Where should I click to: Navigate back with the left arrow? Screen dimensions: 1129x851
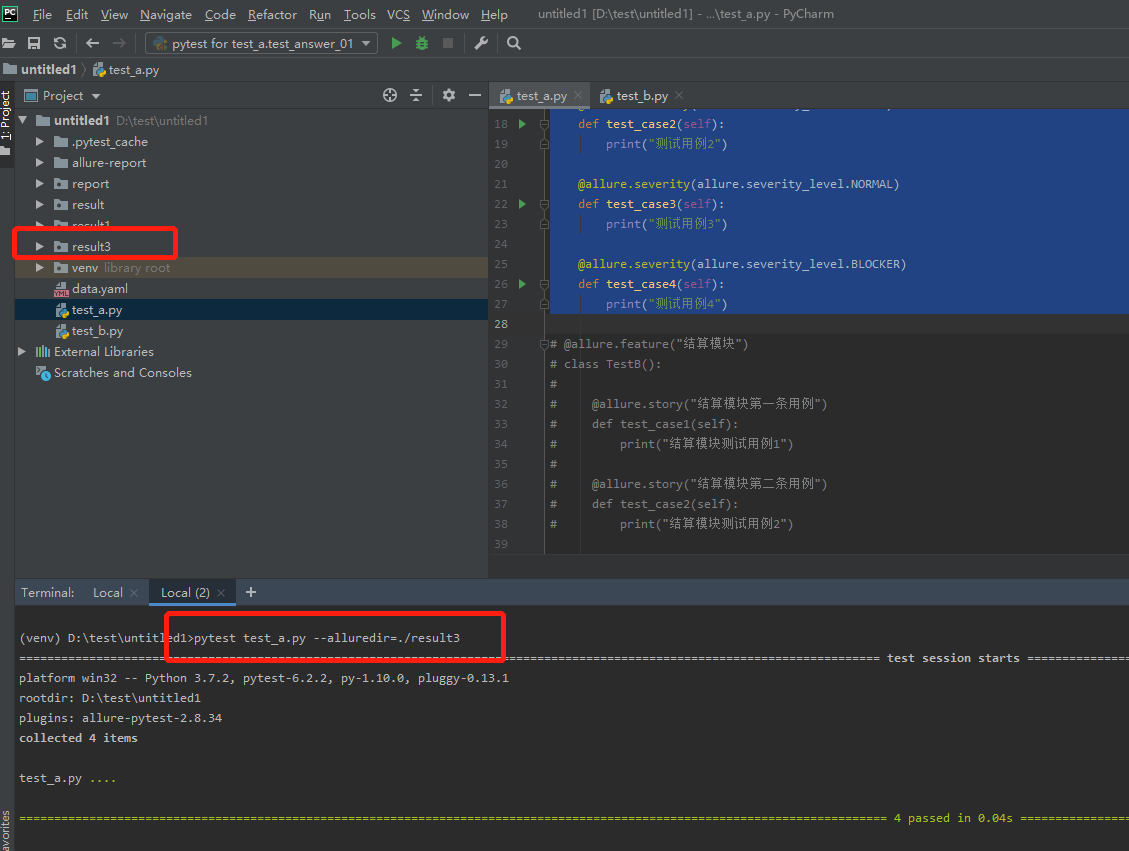pyautogui.click(x=92, y=43)
